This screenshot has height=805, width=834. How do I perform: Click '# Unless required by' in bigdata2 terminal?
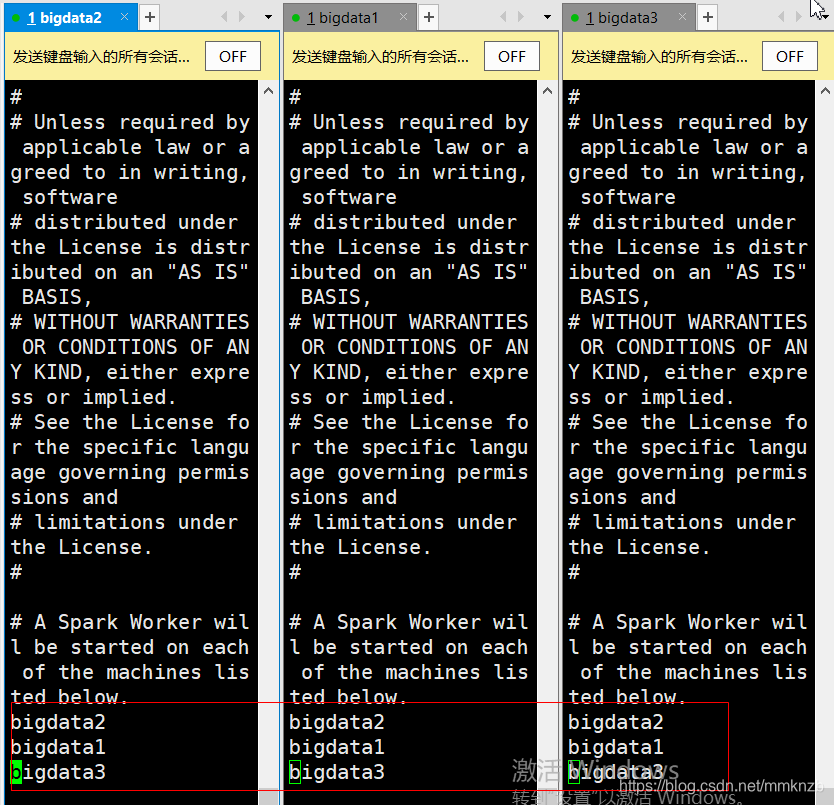(130, 122)
